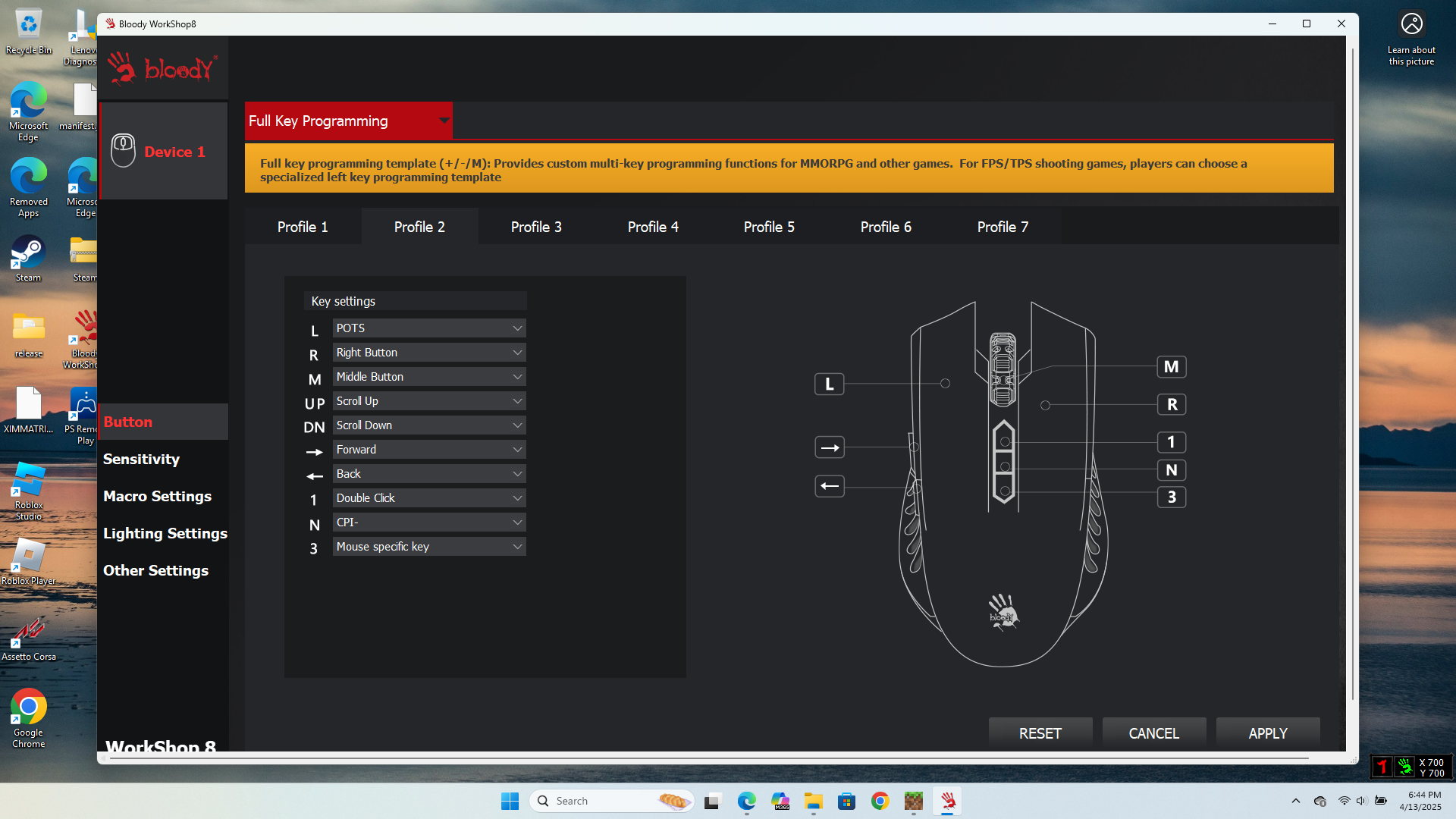The image size is (1456, 819).
Task: Open Macro Settings in the sidebar
Action: pyautogui.click(x=157, y=496)
